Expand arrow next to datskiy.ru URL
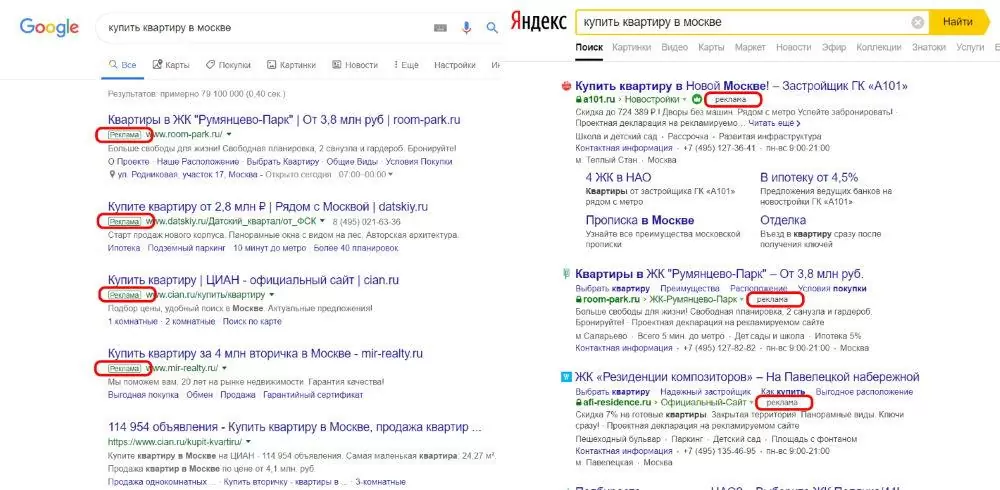Screen dimensions: 1000x490 [x=323, y=222]
